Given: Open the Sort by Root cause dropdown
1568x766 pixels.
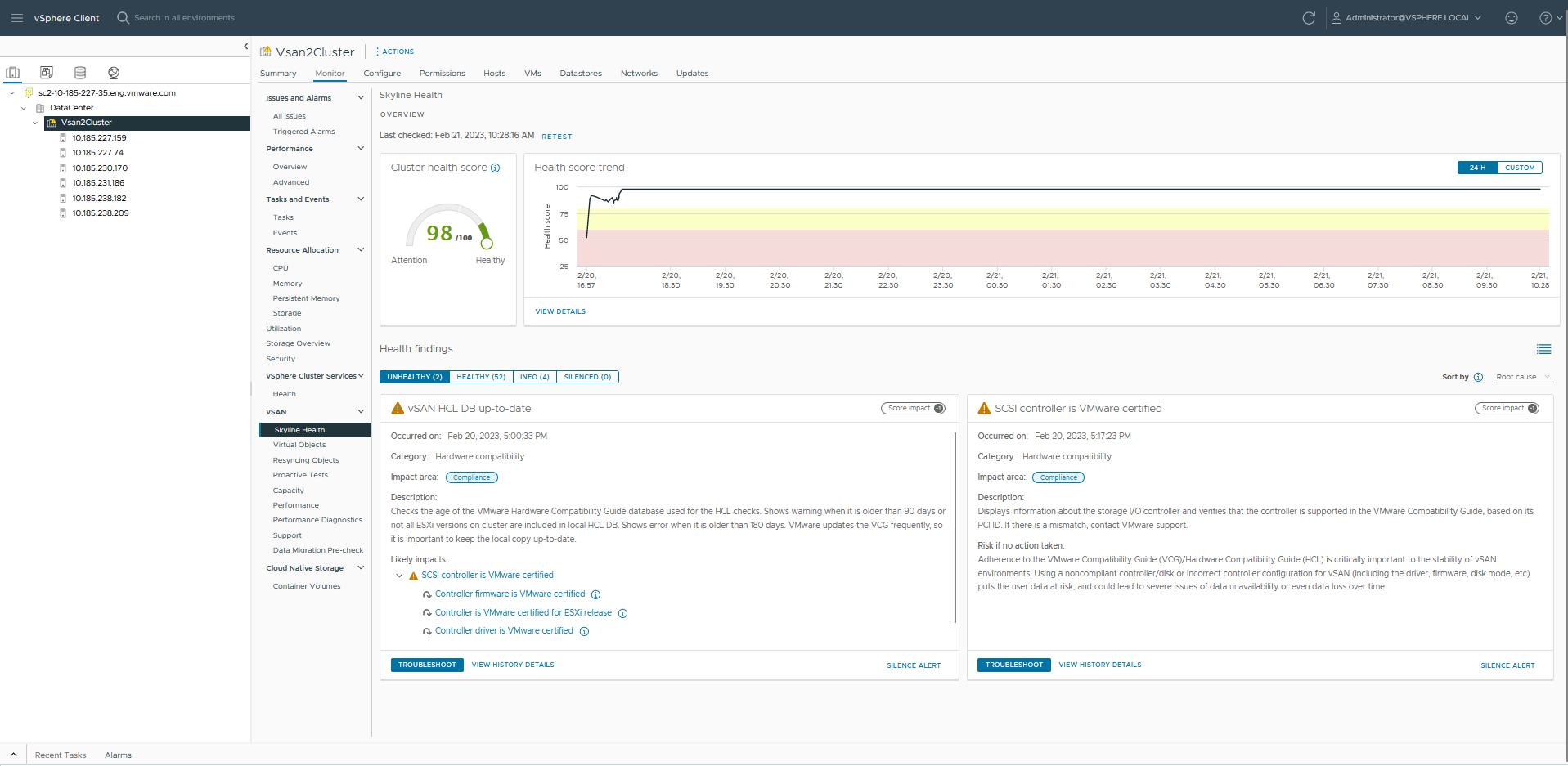Looking at the screenshot, I should click(x=1523, y=377).
